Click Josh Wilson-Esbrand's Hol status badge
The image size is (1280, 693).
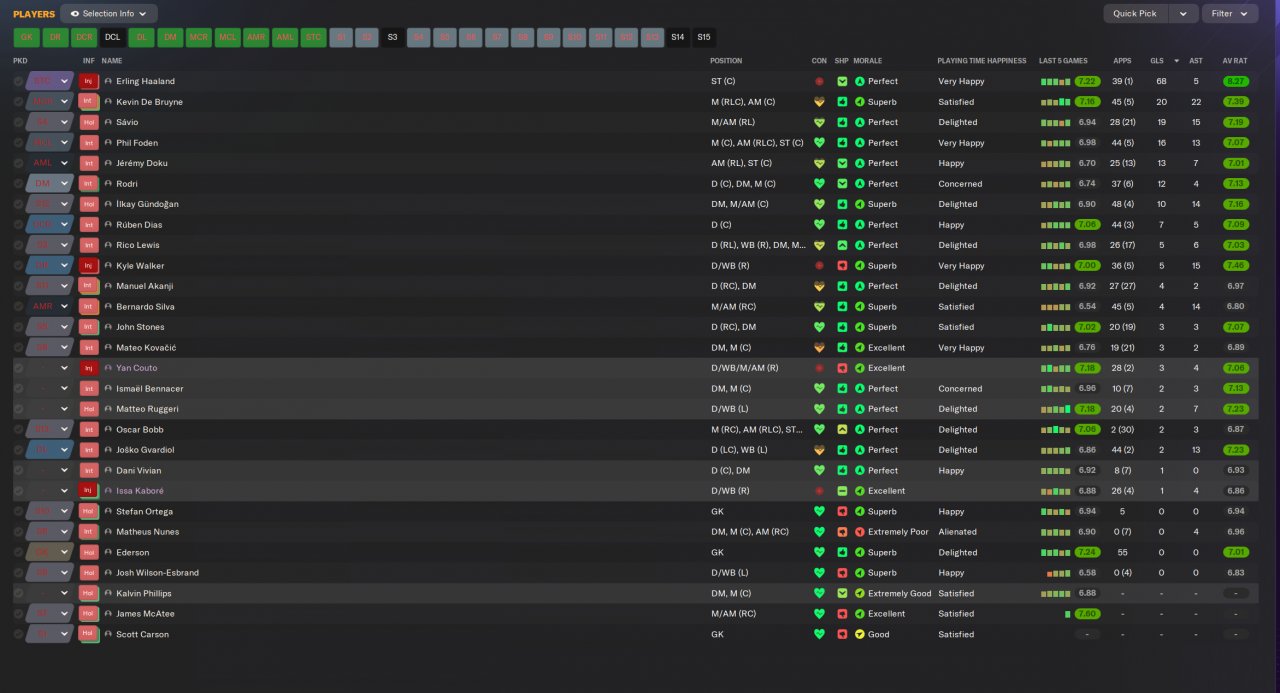(89, 573)
